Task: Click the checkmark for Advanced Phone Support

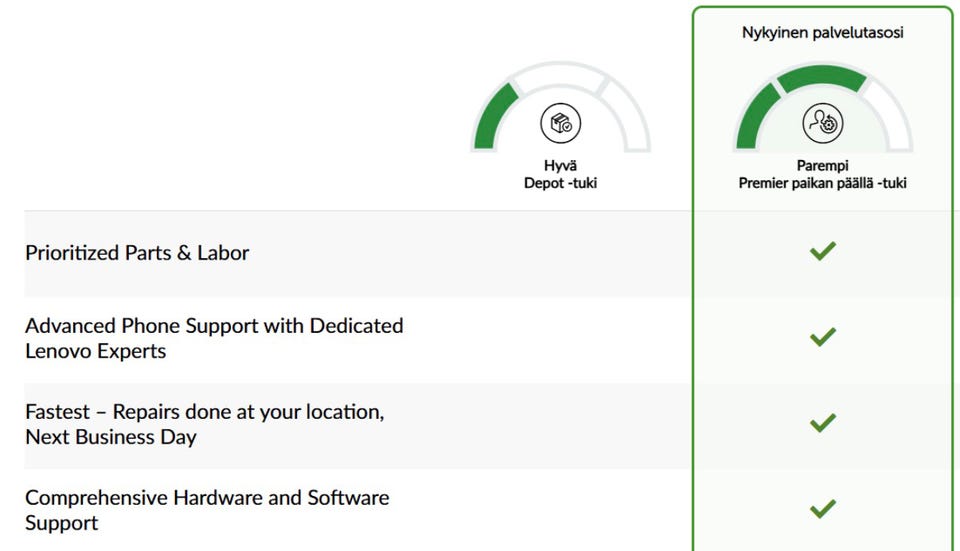Action: pos(822,338)
